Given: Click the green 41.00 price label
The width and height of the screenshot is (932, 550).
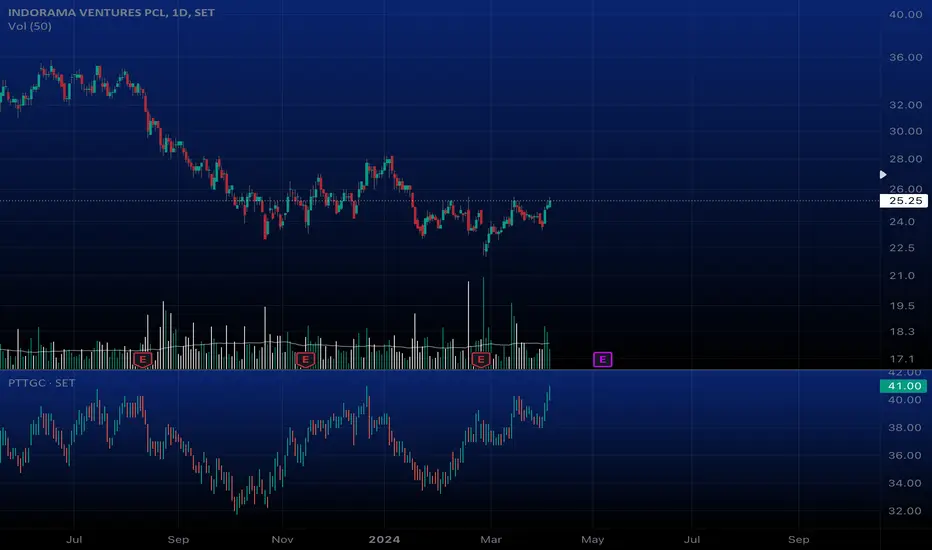Looking at the screenshot, I should 904,386.
